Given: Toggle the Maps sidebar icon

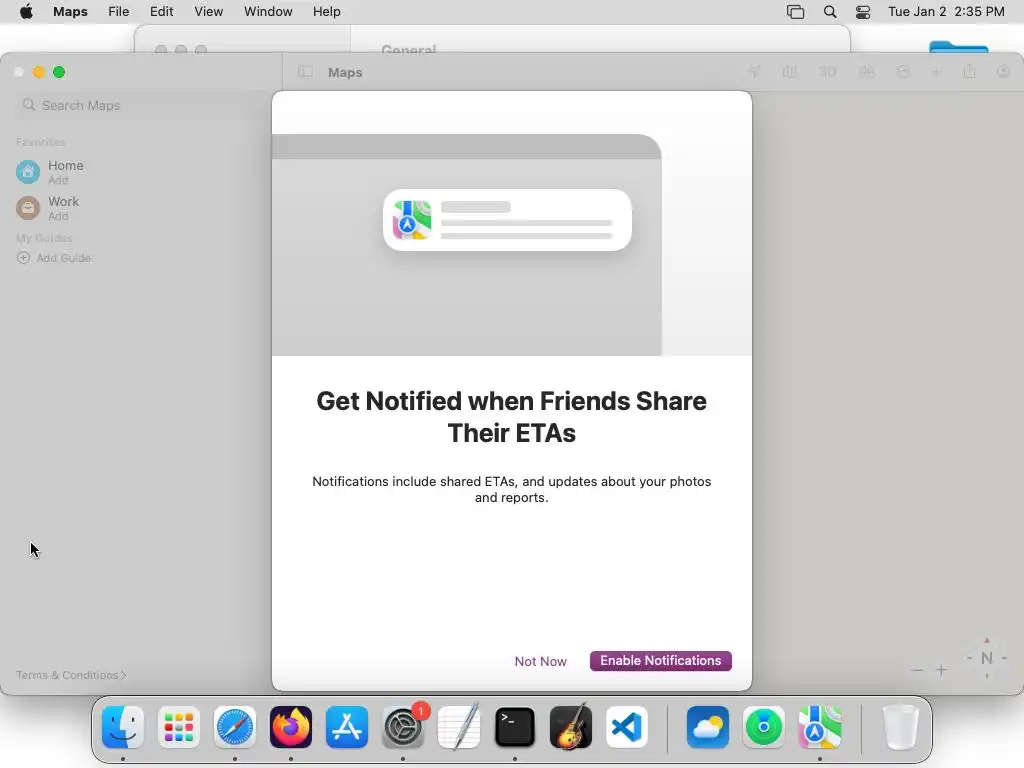Looking at the screenshot, I should pyautogui.click(x=305, y=72).
